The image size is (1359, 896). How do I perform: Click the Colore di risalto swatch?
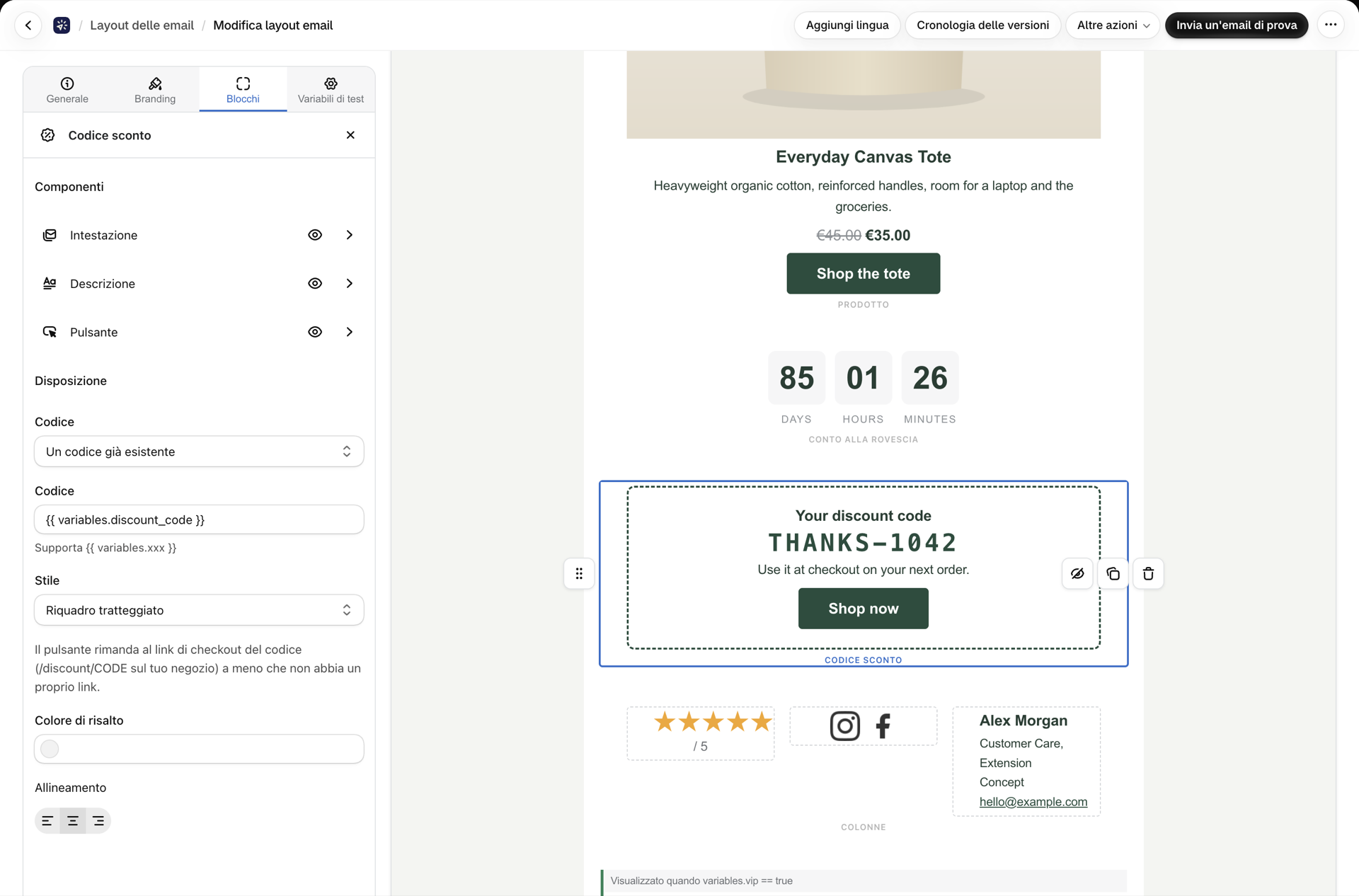(x=50, y=749)
